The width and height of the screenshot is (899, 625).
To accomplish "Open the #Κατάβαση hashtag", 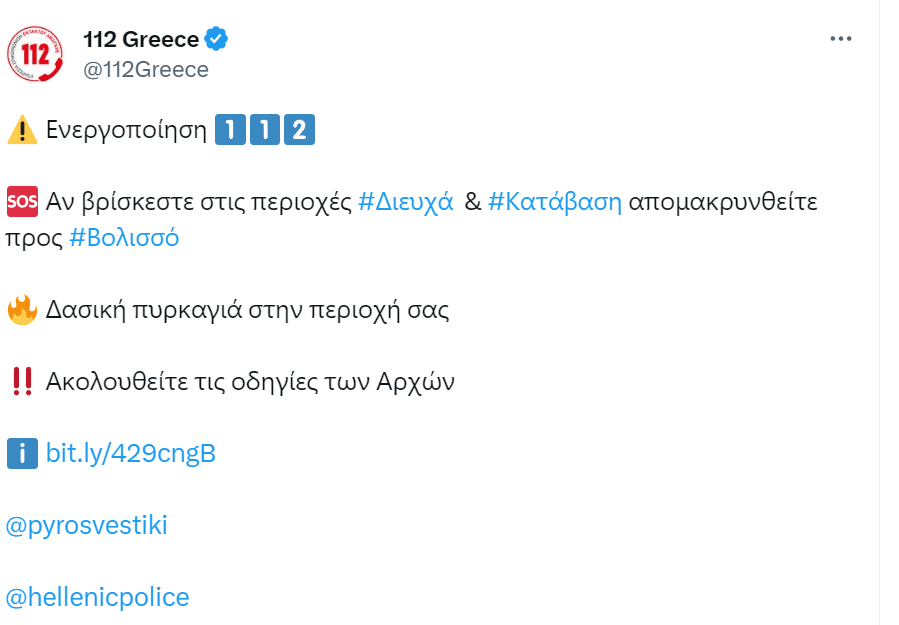I will point(554,202).
